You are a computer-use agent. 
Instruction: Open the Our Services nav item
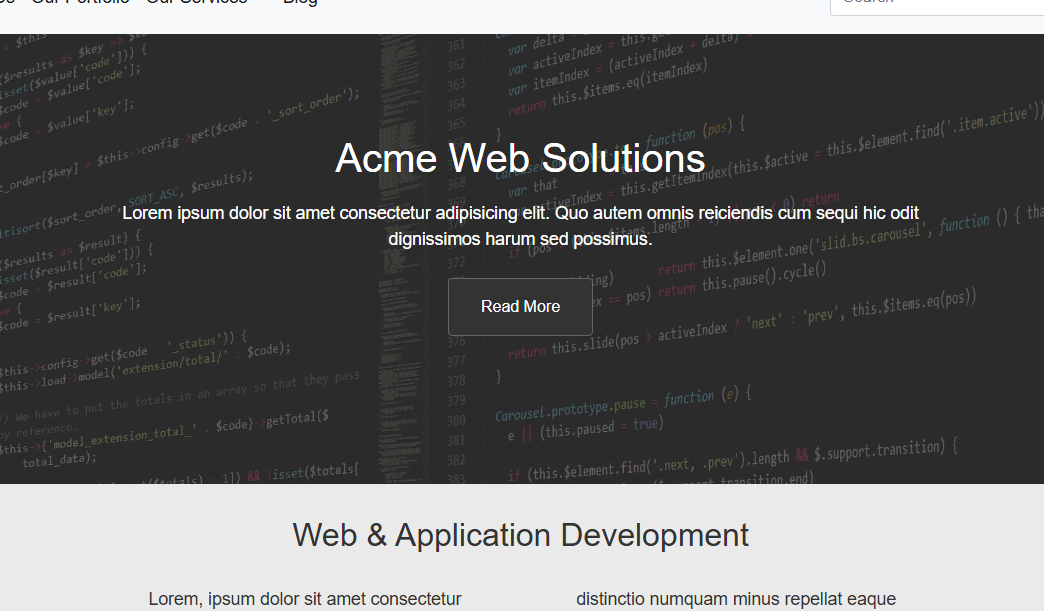click(x=196, y=2)
